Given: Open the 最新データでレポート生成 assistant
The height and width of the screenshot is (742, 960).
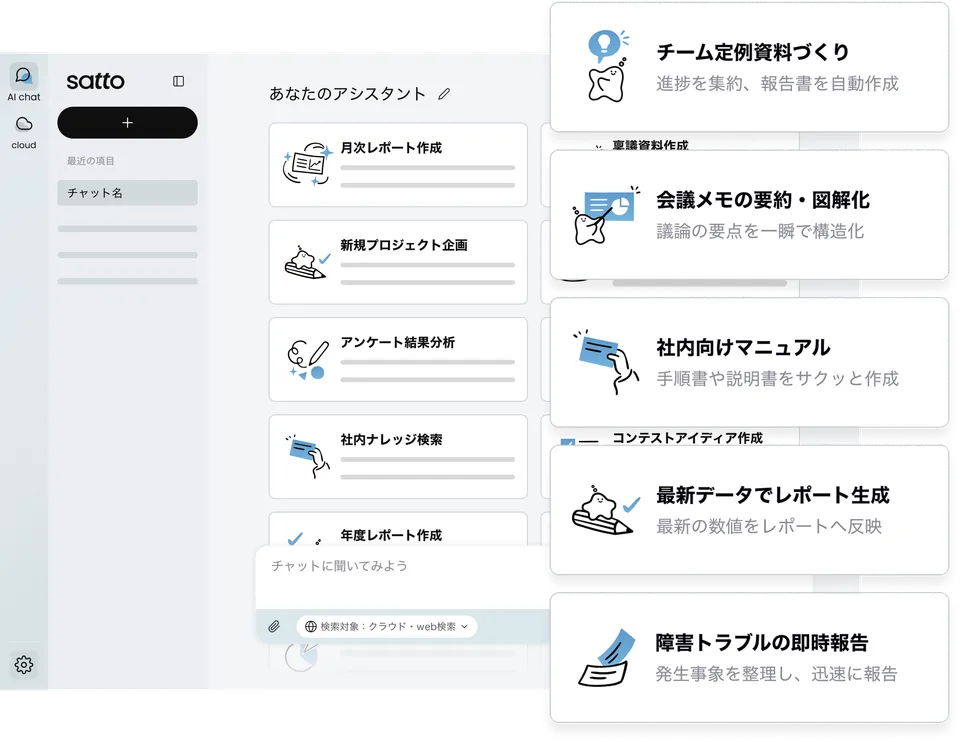Looking at the screenshot, I should click(749, 510).
